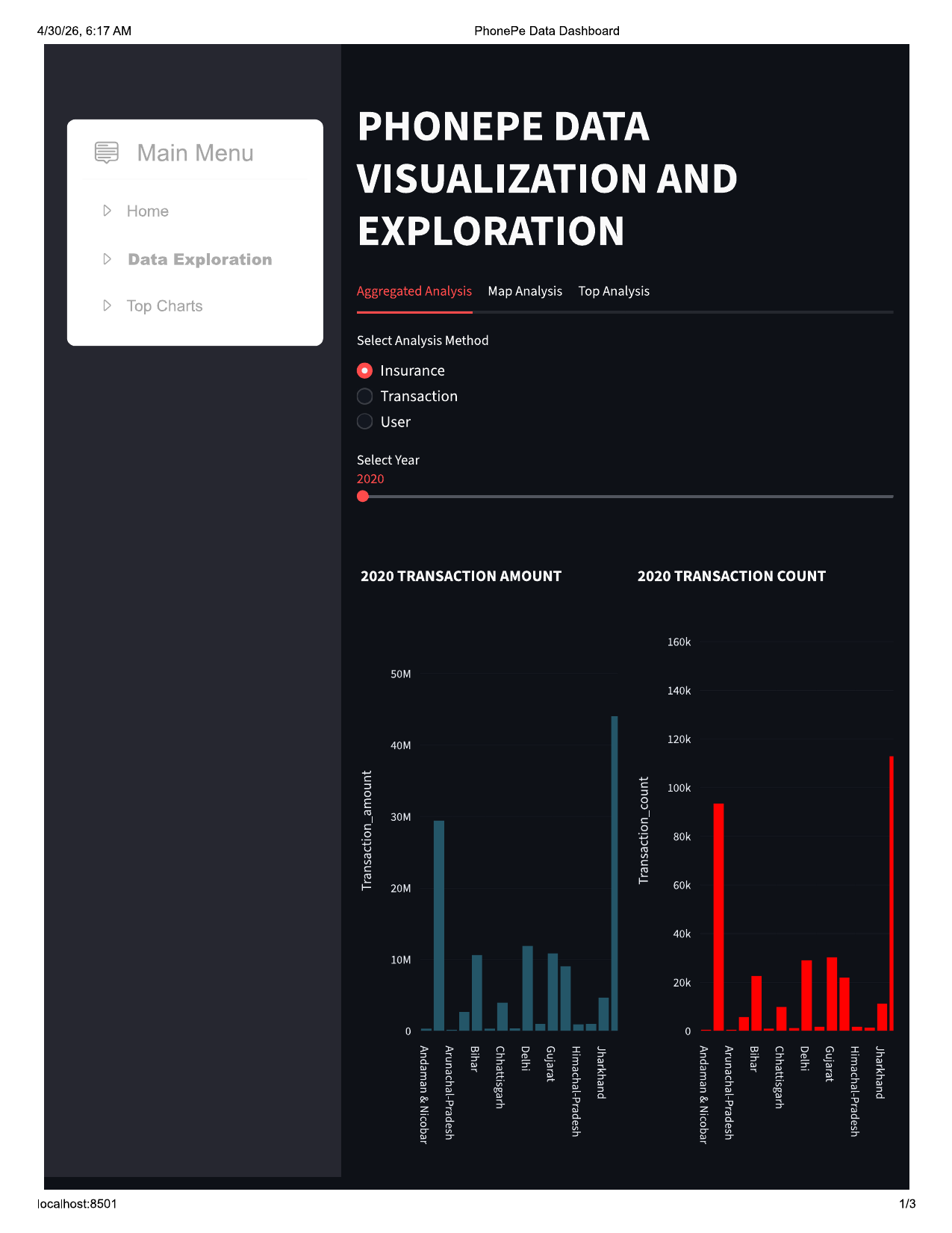Click the Bihar label under Transaction Count chart

tap(753, 1059)
